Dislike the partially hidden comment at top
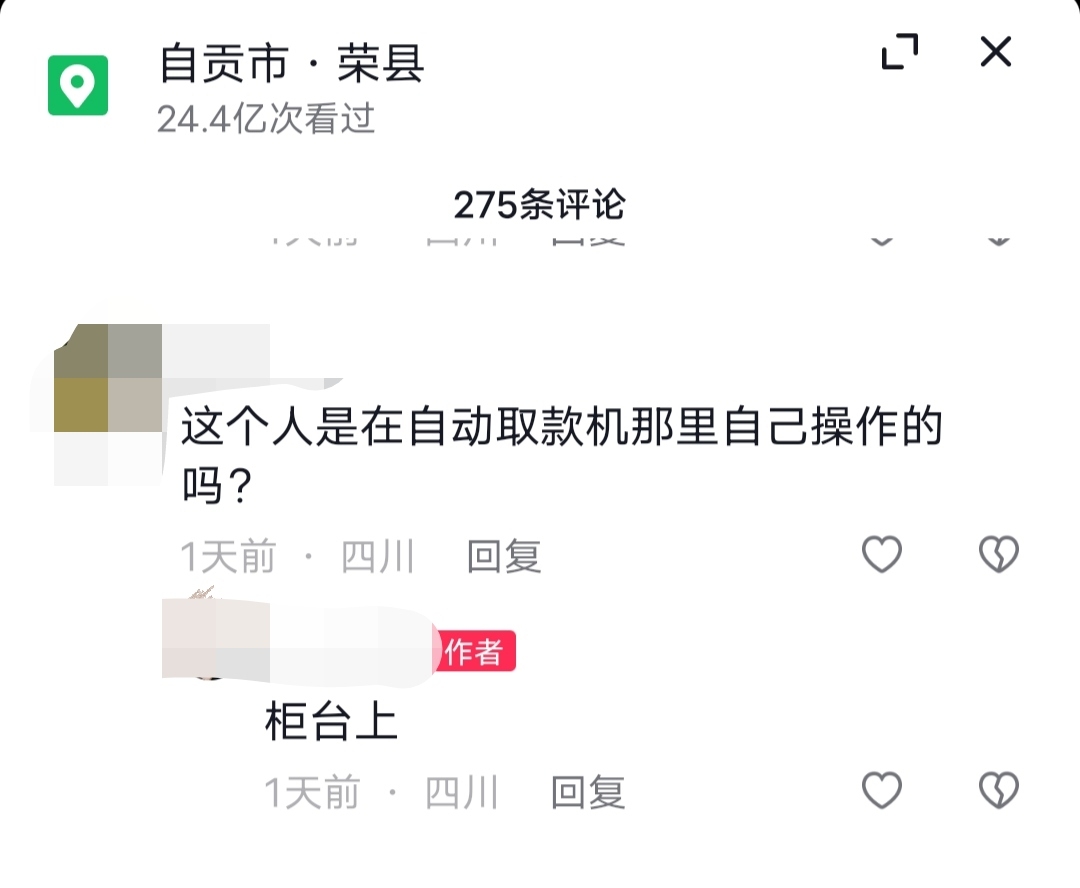The width and height of the screenshot is (1080, 888). click(x=999, y=240)
